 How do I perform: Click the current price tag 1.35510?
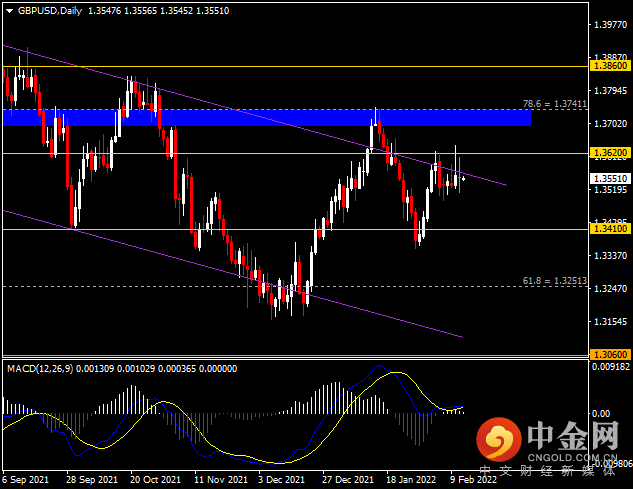pos(611,178)
